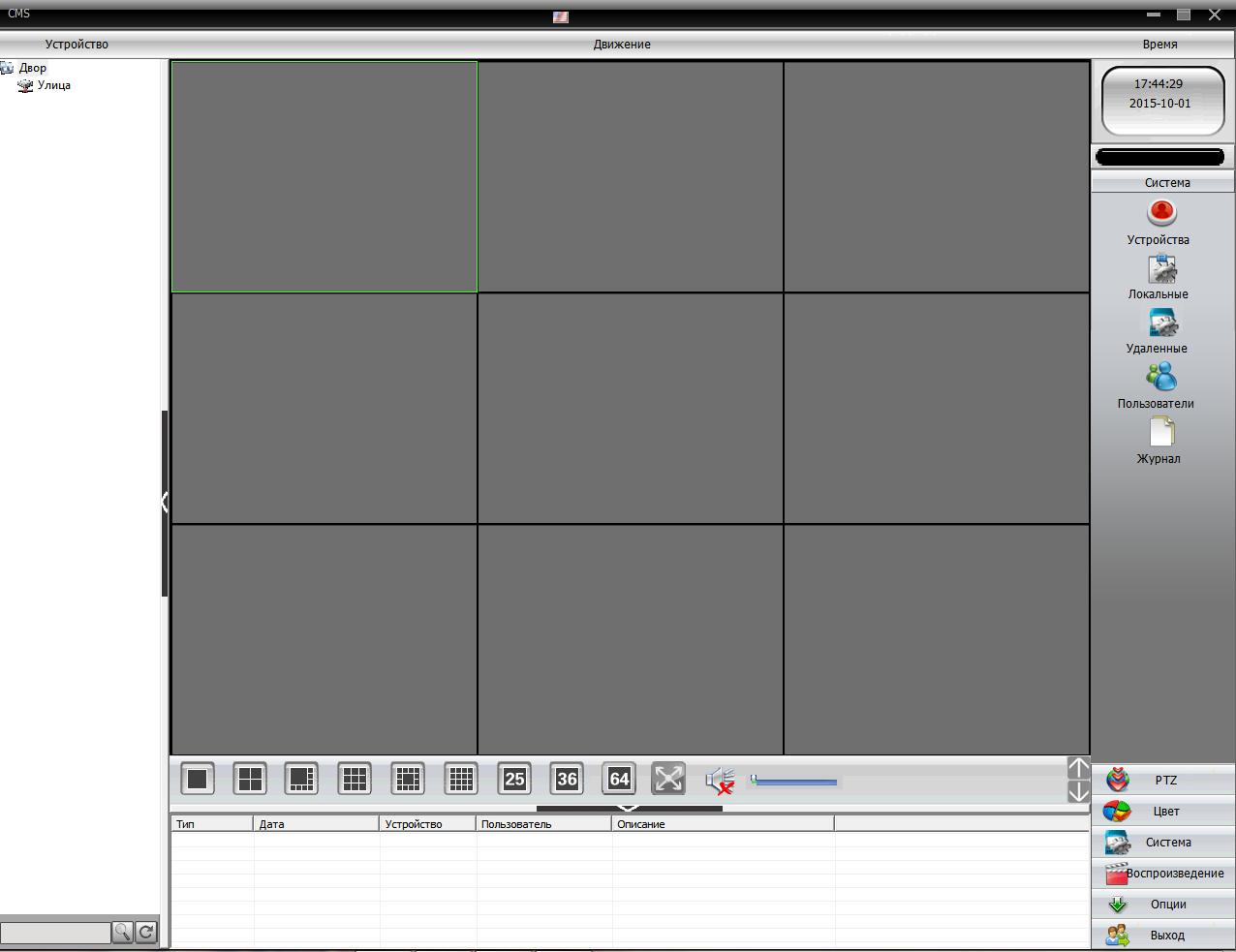The image size is (1236, 952).
Task: Adjust the volume slider
Action: point(794,781)
